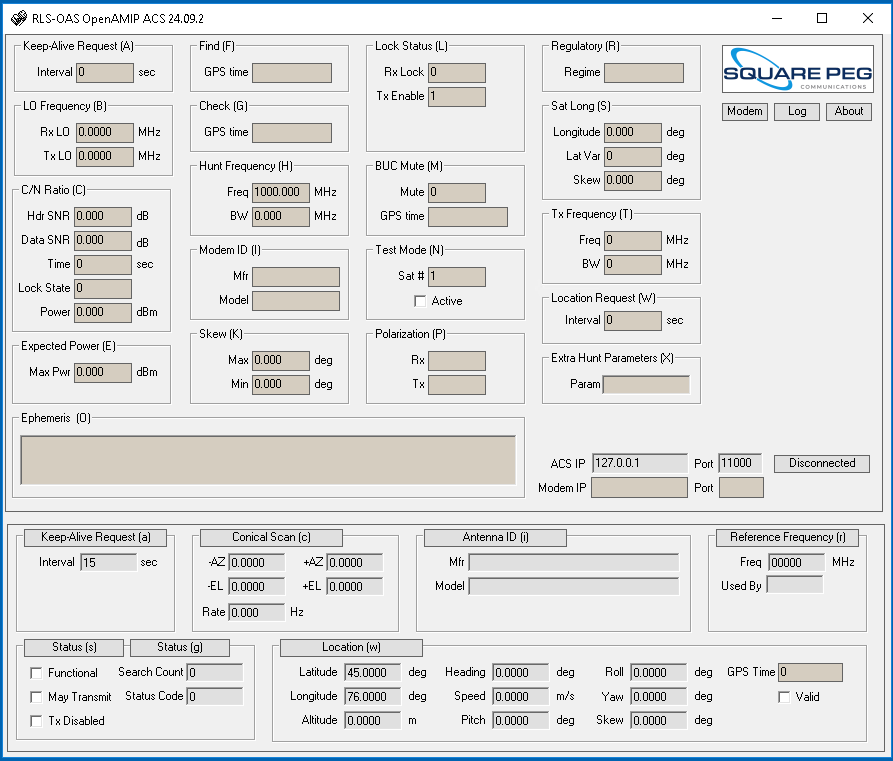Screen dimensions: 893x761
Task: Select the GPS Time field in Location (w)
Action: [x=810, y=673]
